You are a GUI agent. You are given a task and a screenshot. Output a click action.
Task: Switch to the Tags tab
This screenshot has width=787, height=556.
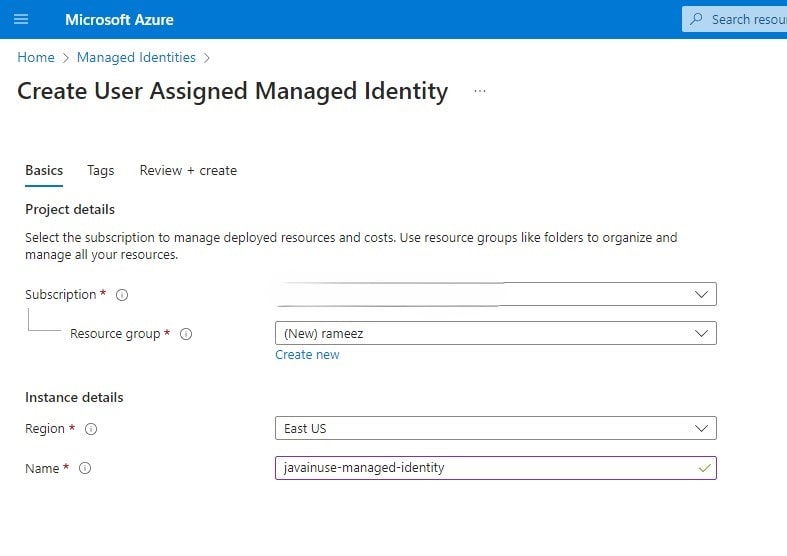pyautogui.click(x=100, y=171)
